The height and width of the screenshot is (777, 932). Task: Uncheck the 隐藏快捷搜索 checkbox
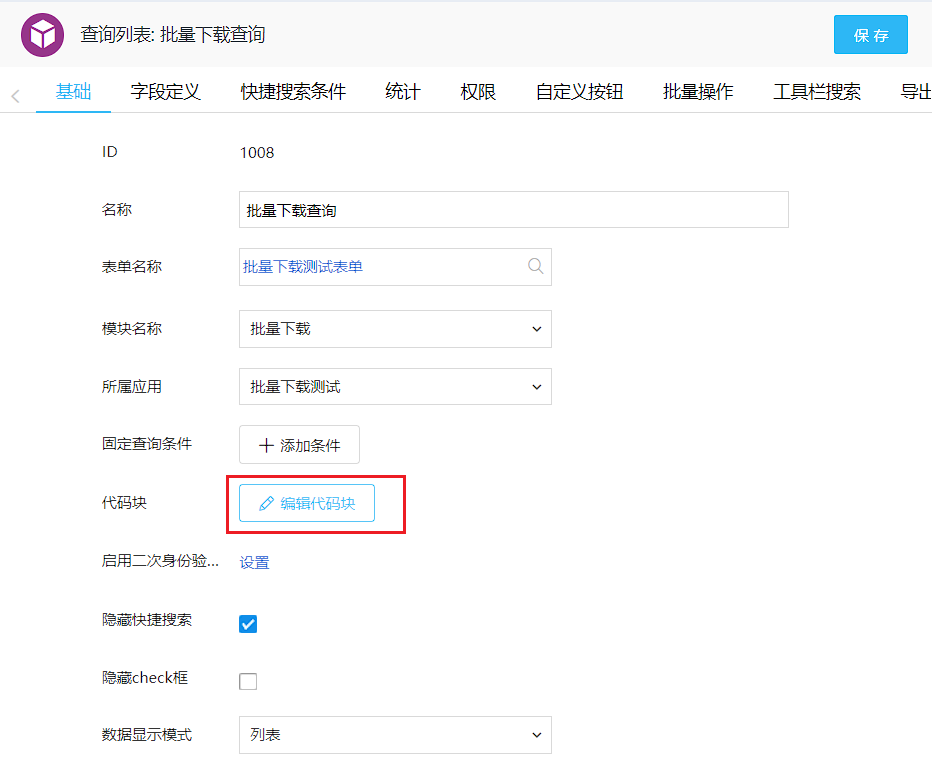point(248,624)
